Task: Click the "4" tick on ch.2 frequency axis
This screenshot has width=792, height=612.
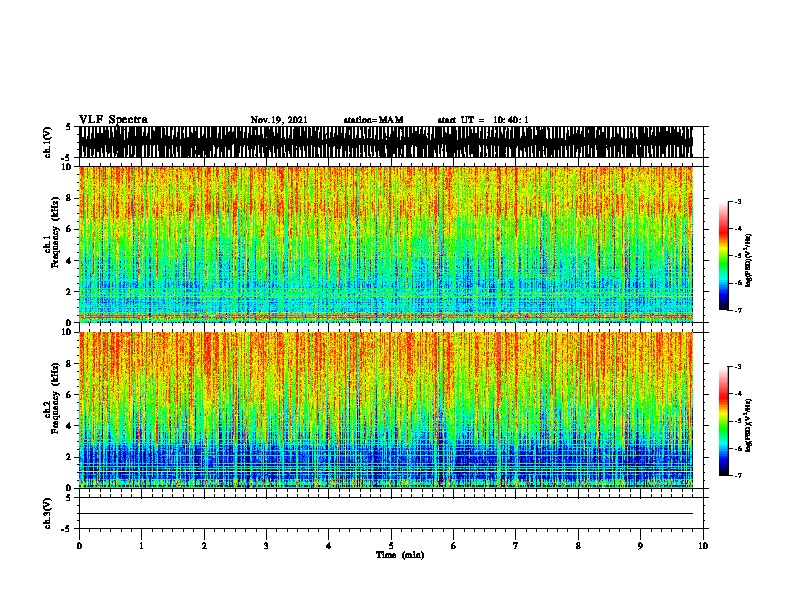Action: point(70,426)
